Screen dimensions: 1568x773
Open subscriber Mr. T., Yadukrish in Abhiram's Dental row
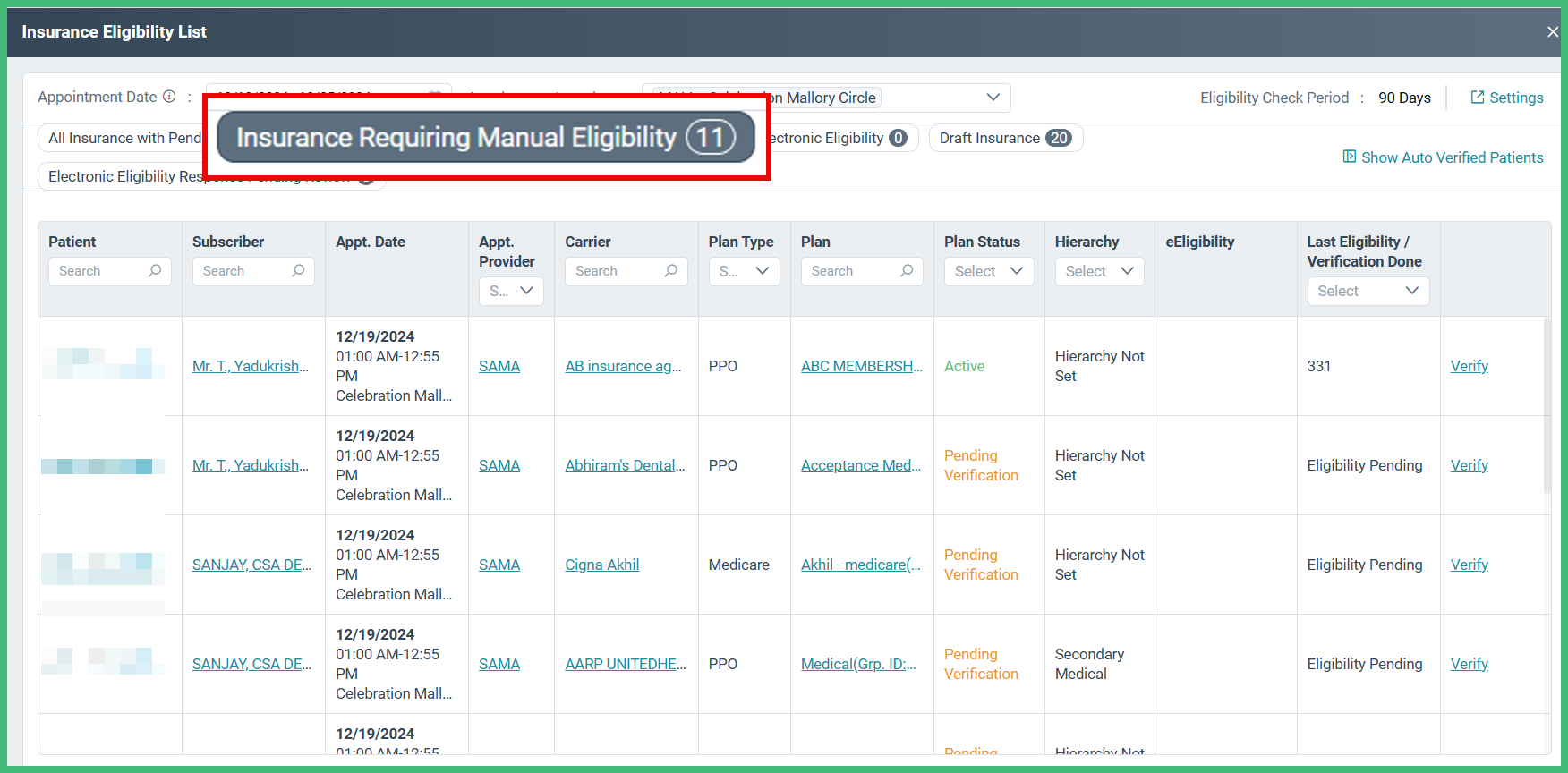(251, 465)
